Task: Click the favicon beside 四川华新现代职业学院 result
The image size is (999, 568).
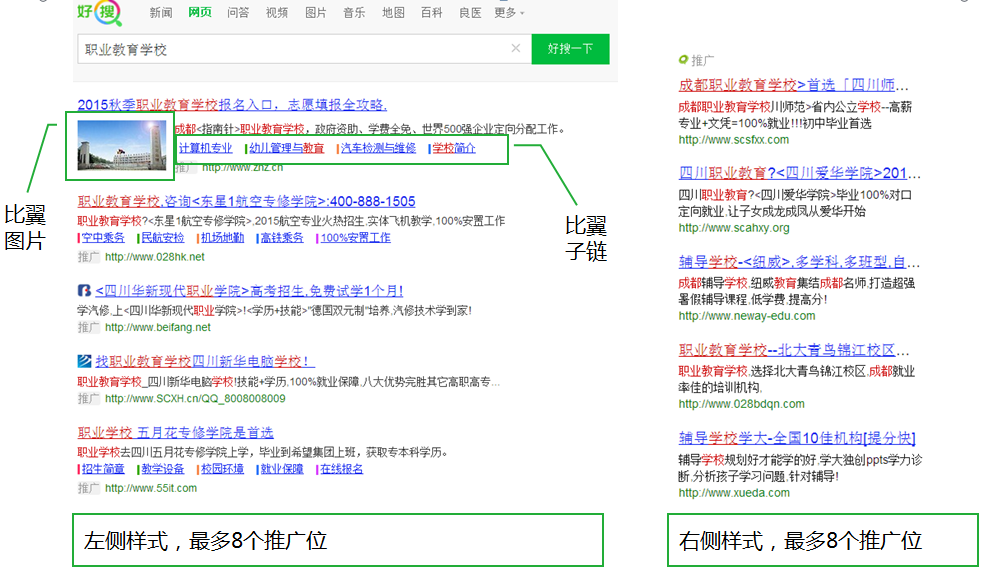Action: pos(85,291)
